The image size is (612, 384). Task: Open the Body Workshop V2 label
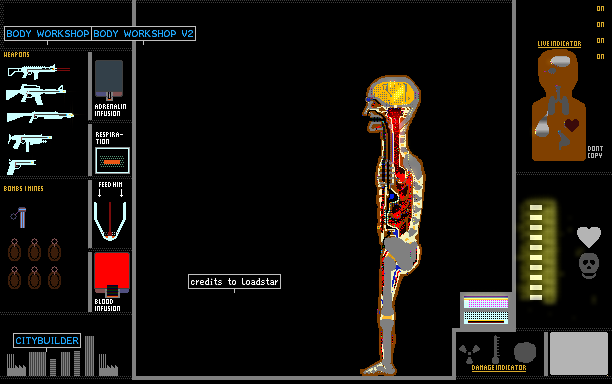point(143,34)
